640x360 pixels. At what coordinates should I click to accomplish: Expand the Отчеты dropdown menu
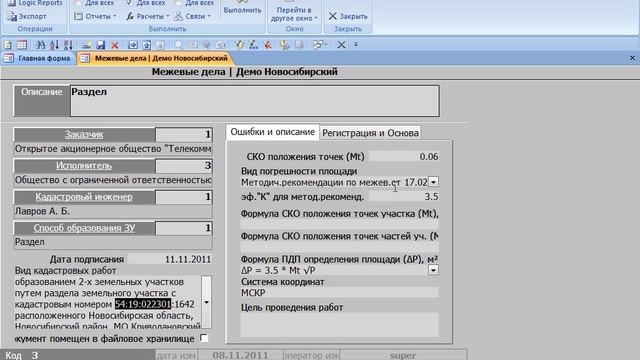(96, 16)
